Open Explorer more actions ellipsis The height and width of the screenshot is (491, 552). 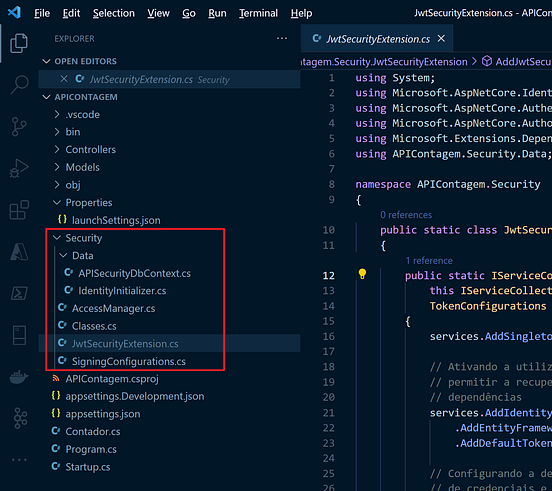[282, 38]
